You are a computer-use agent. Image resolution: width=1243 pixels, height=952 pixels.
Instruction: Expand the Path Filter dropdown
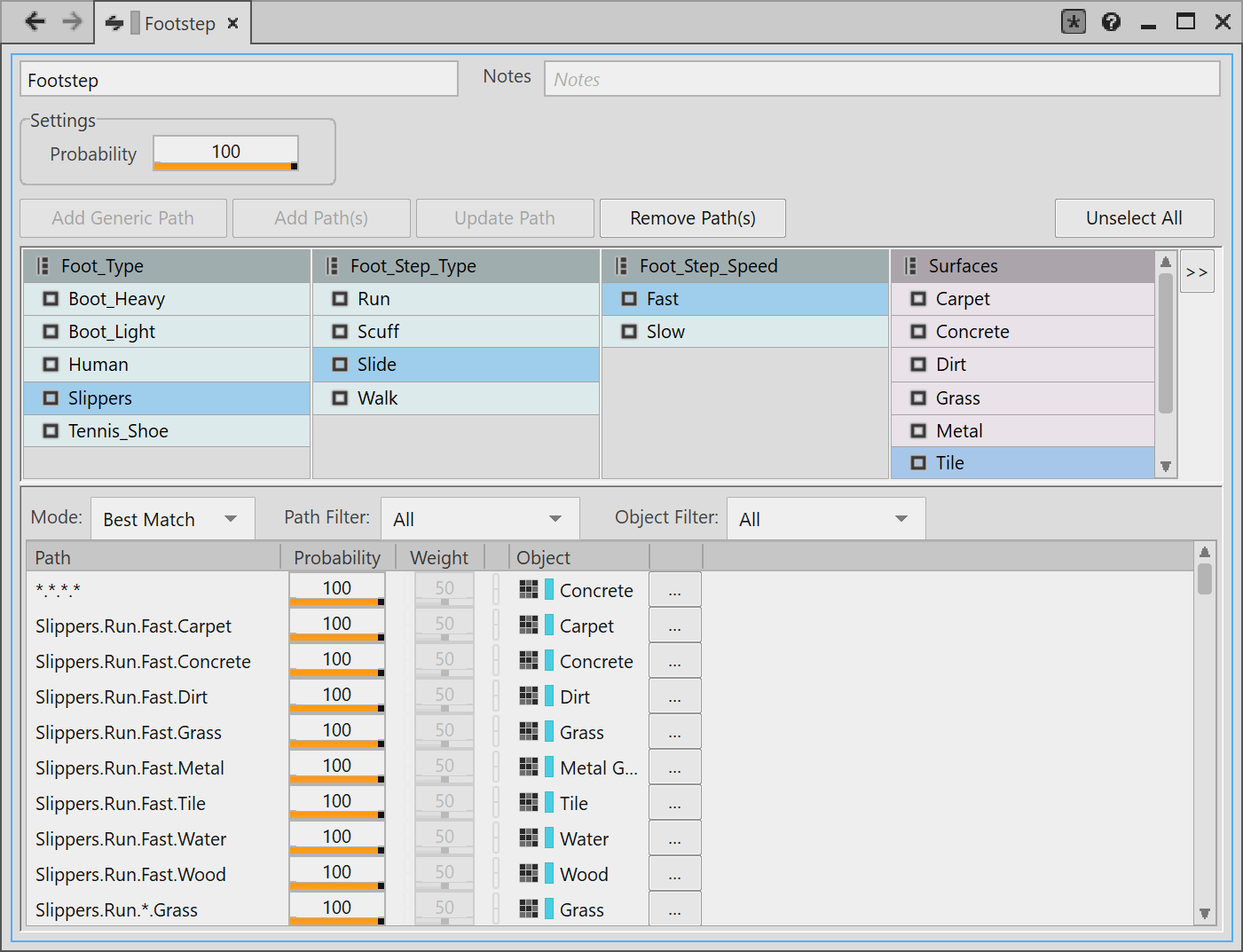(479, 519)
